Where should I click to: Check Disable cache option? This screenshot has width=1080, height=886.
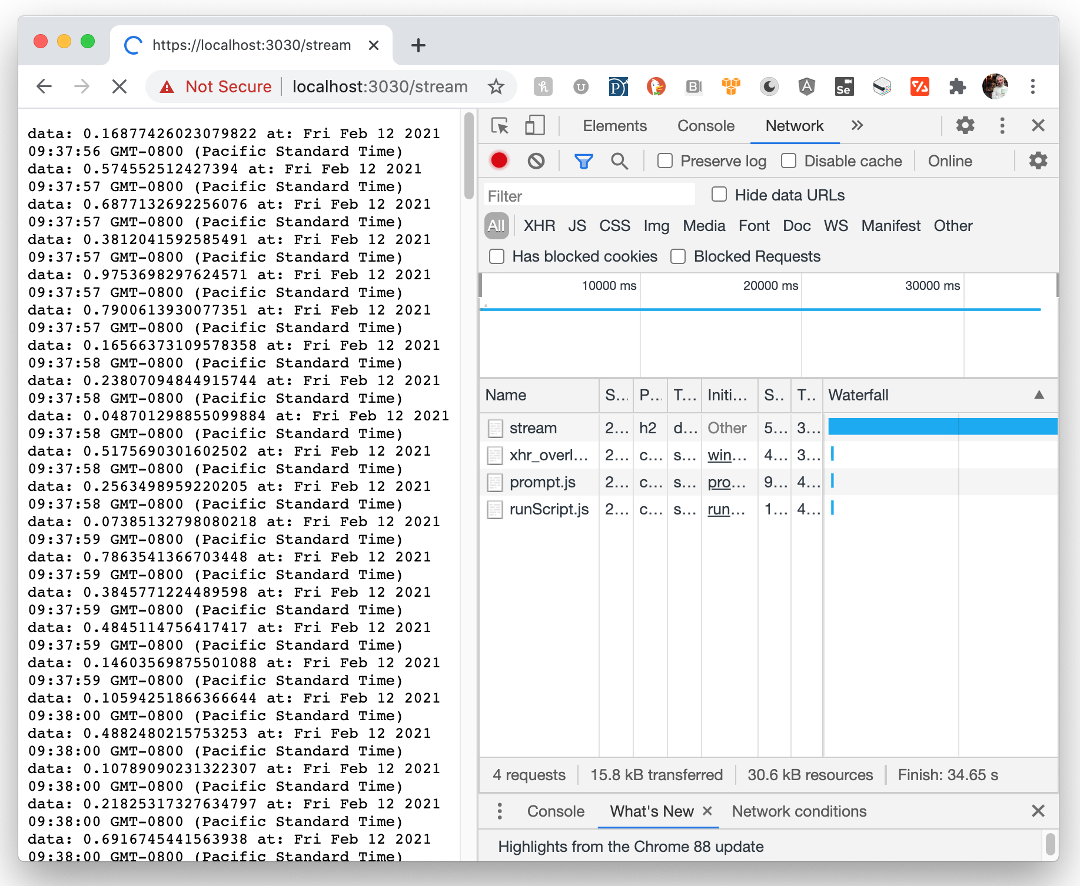point(789,161)
